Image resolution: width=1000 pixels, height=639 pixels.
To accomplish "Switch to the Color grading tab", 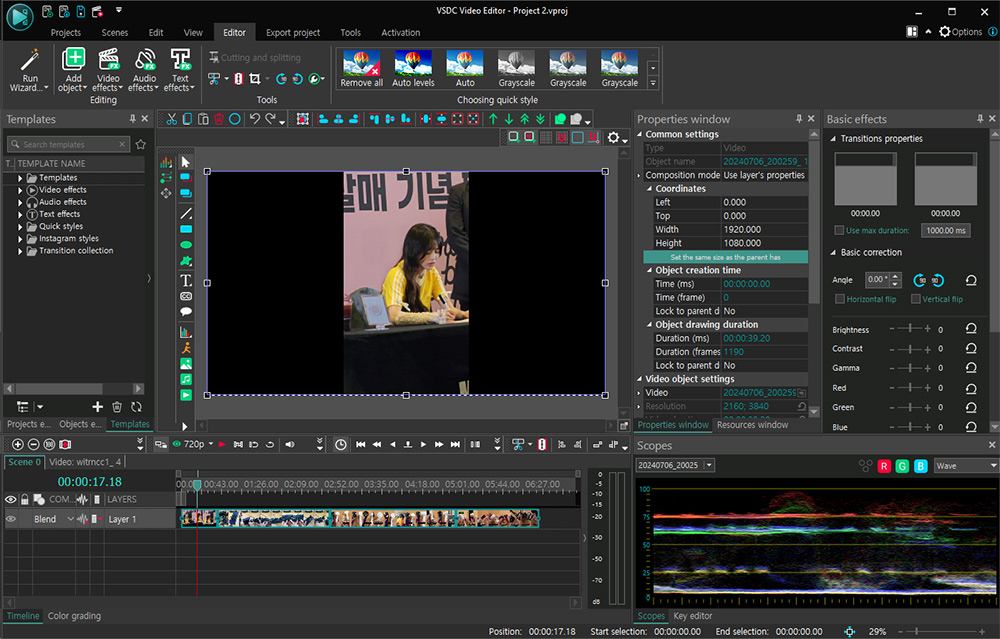I will [x=74, y=616].
